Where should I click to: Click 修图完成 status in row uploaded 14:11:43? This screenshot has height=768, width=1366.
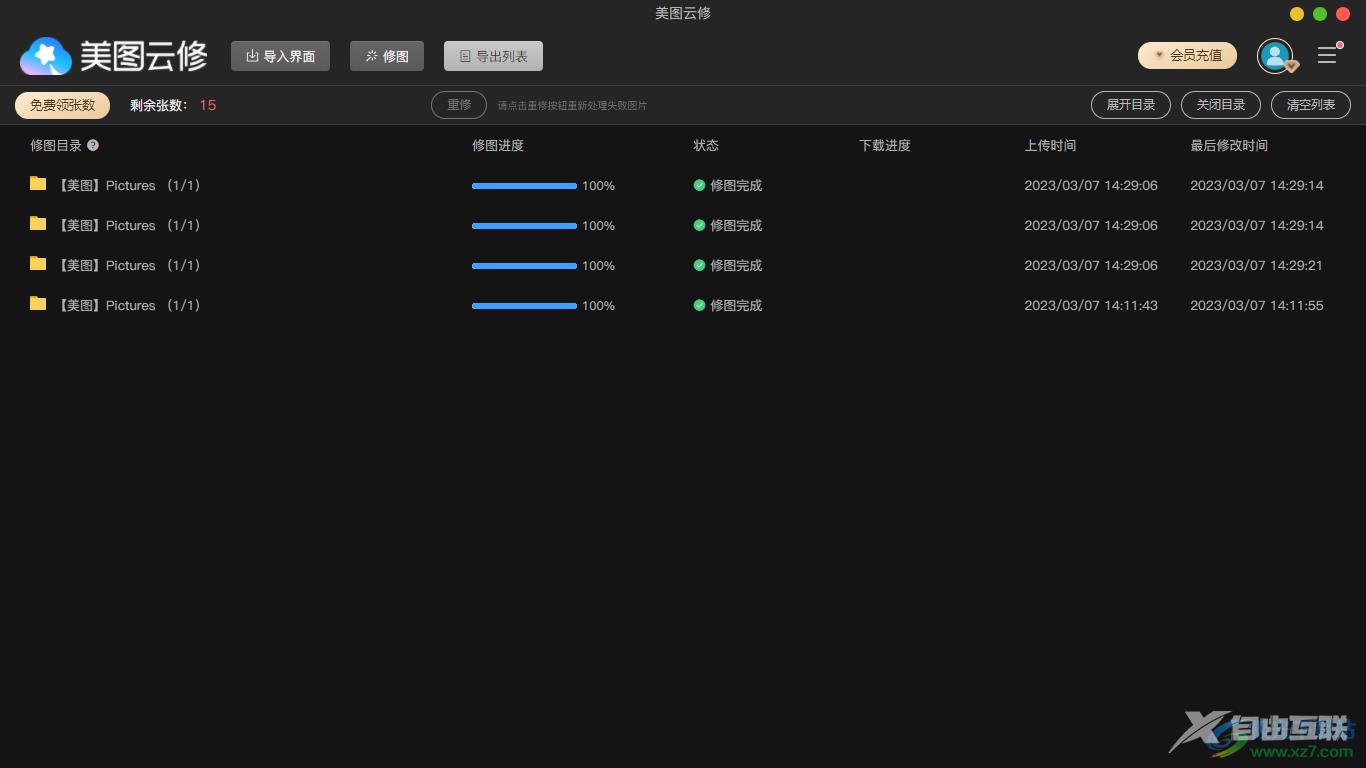coord(736,305)
